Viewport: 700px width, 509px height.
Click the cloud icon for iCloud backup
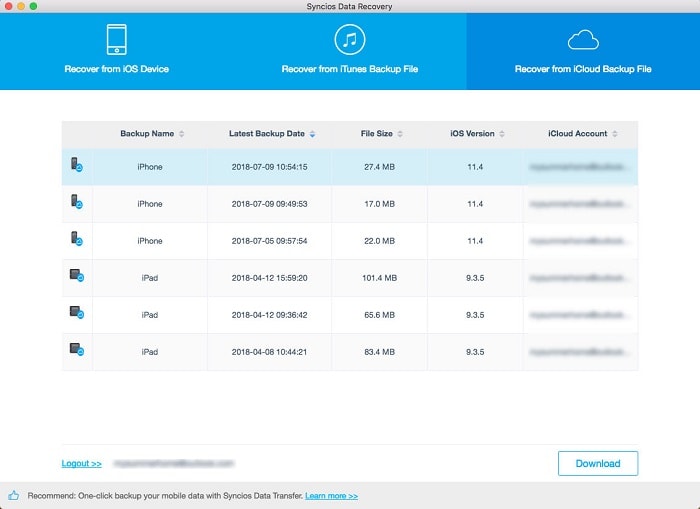[583, 40]
